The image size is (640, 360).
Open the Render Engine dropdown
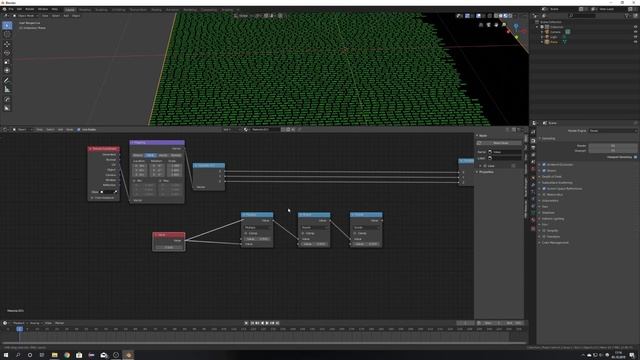[613, 131]
